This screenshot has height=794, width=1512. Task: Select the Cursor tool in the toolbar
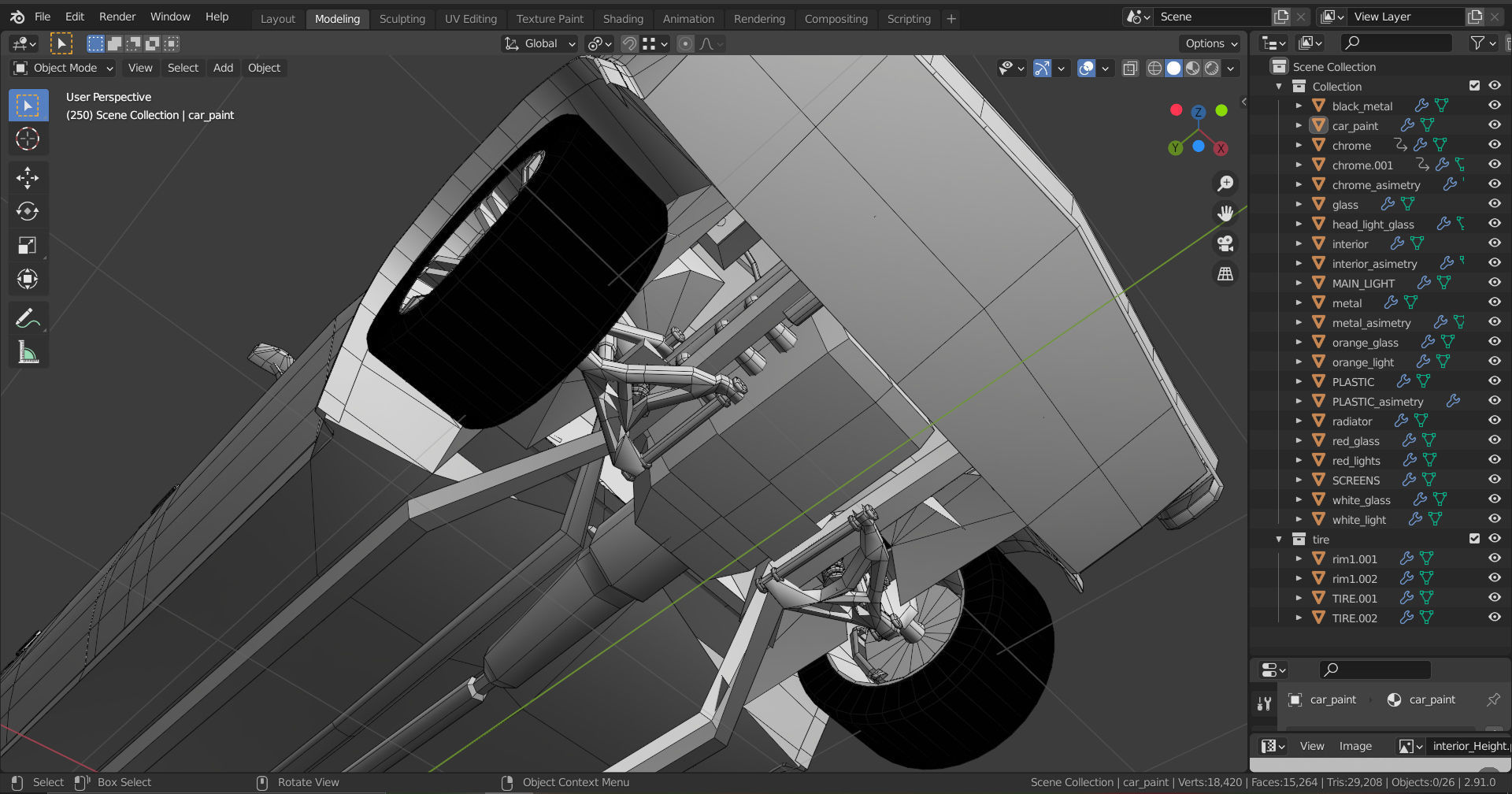[x=28, y=139]
